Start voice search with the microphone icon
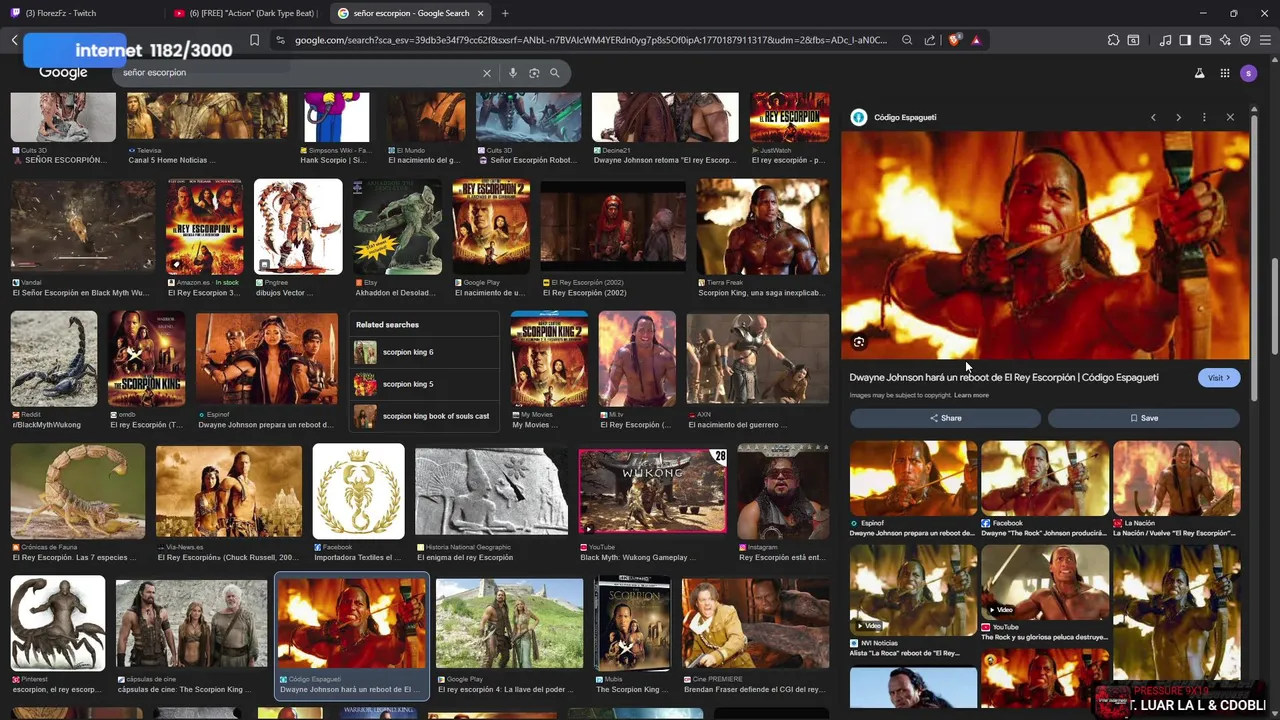 click(513, 73)
